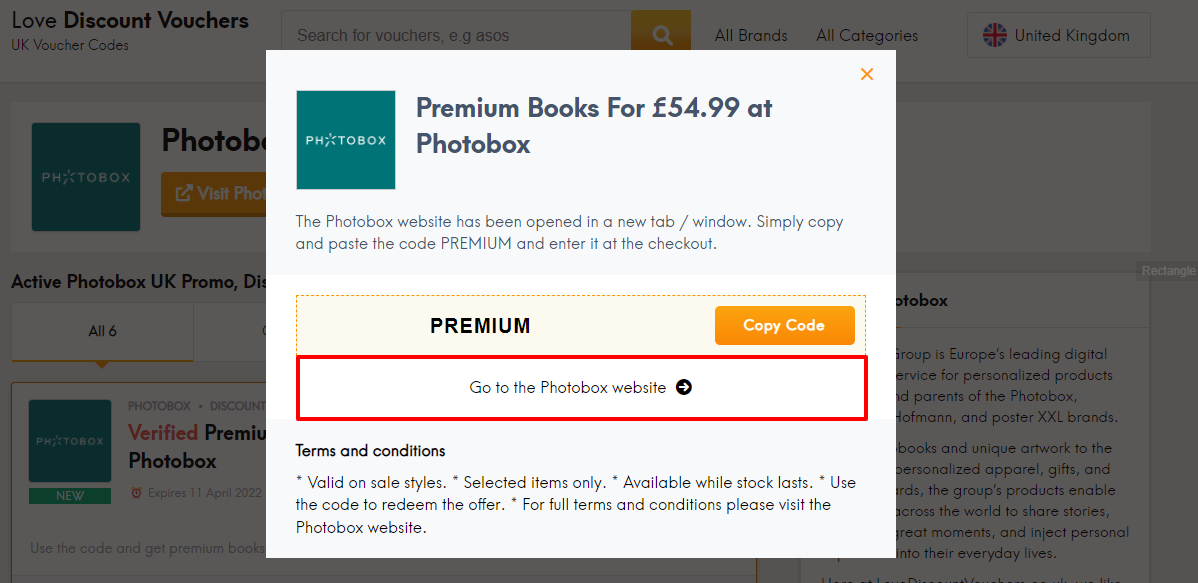The height and width of the screenshot is (583, 1198).
Task: Click the Visit Photobox external link icon
Action: click(x=184, y=193)
